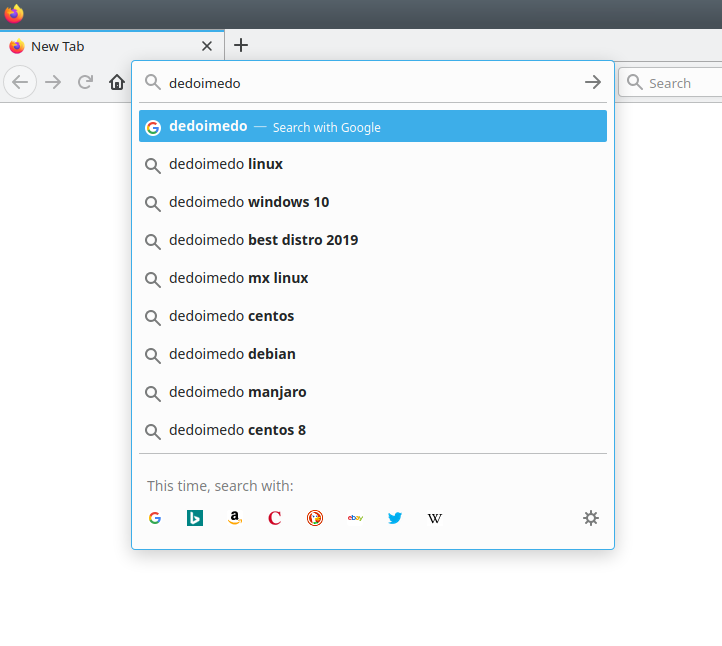Search this time with Google icon
Image resolution: width=722 pixels, height=646 pixels.
point(155,518)
